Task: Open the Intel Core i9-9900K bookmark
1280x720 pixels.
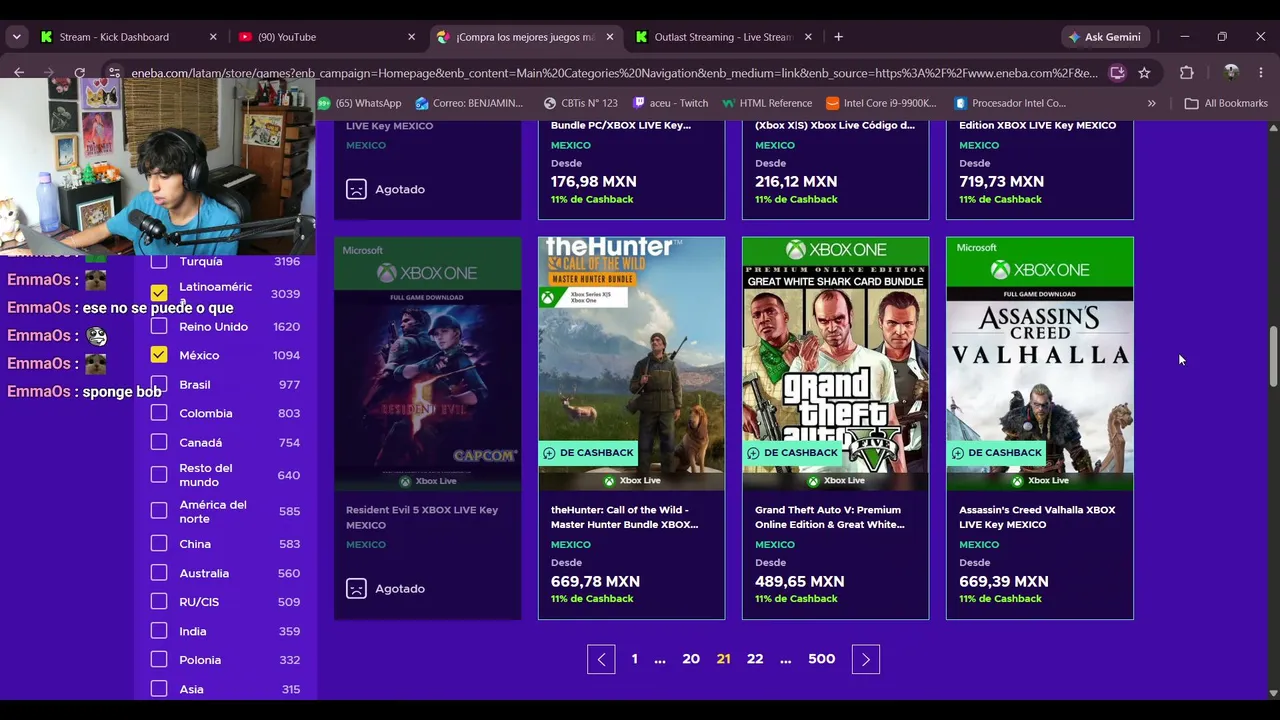Action: pyautogui.click(x=882, y=103)
